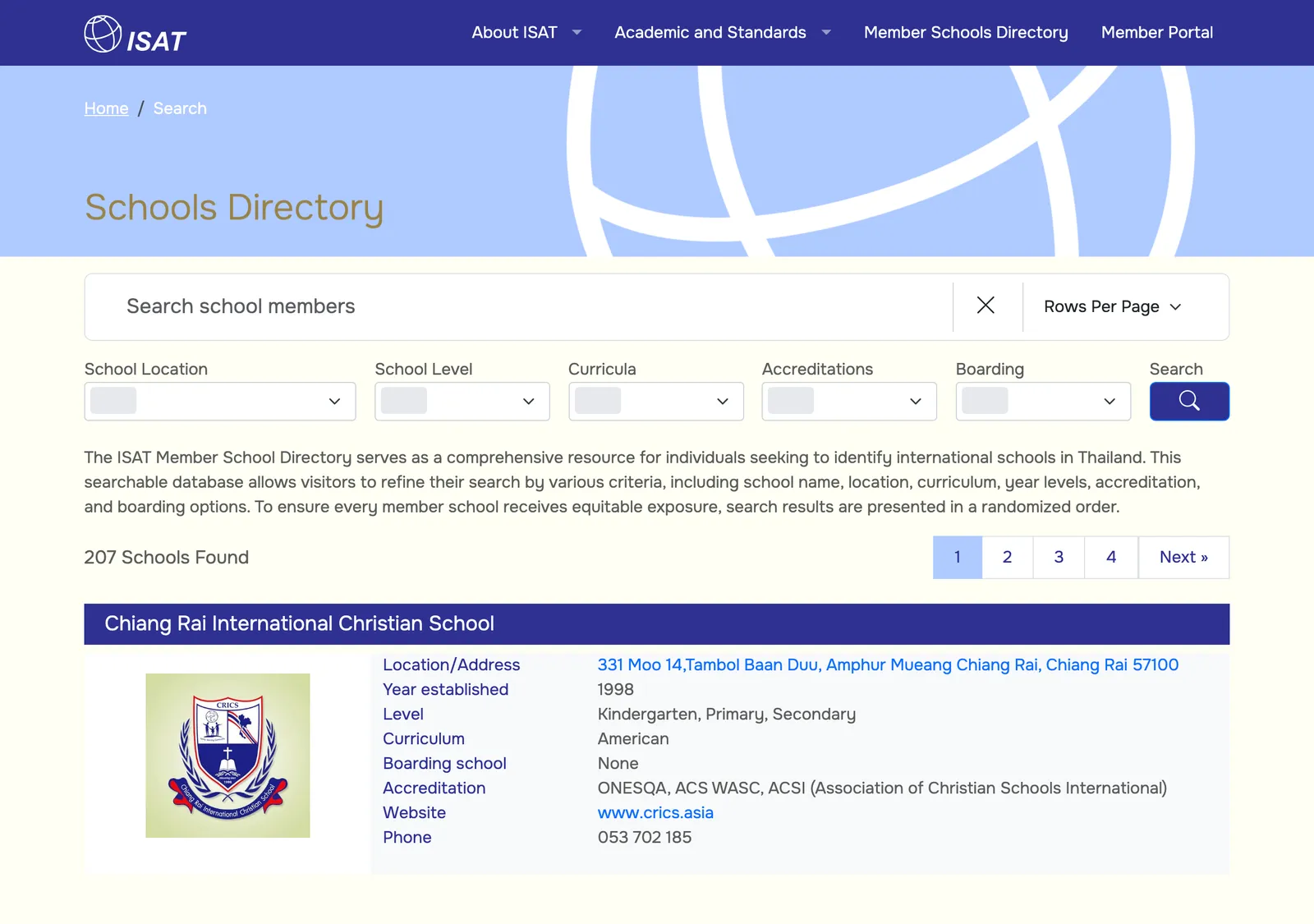This screenshot has width=1314, height=924.
Task: Go to results page 3
Action: tap(1059, 557)
